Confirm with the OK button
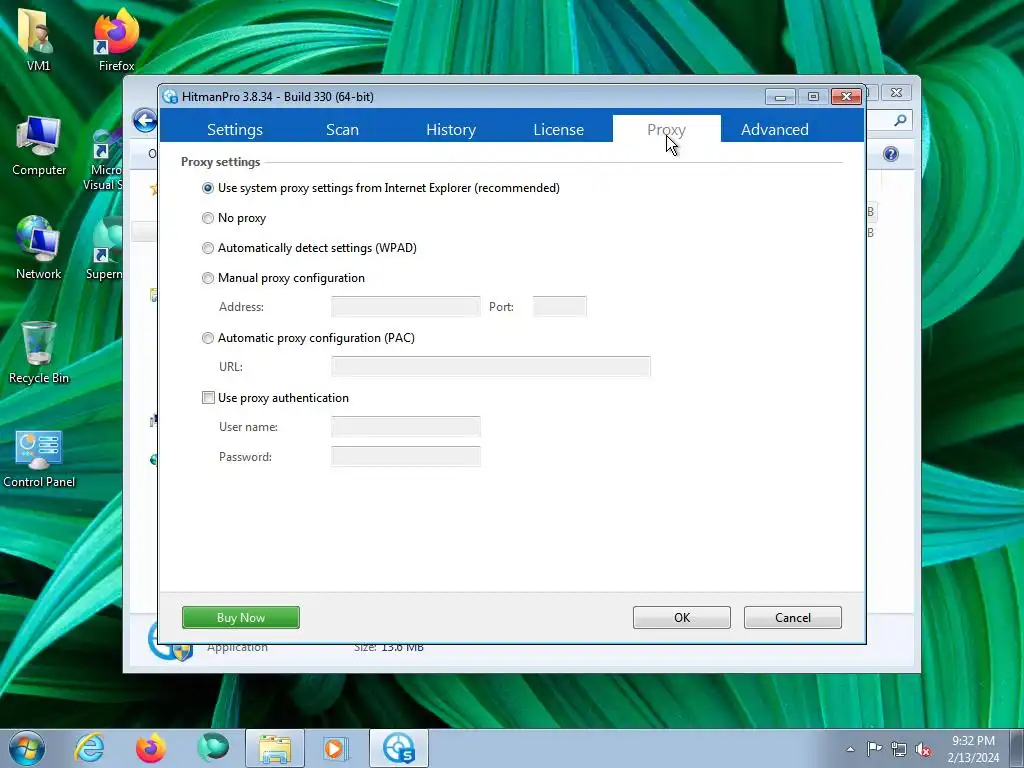The image size is (1024, 768). click(x=682, y=617)
